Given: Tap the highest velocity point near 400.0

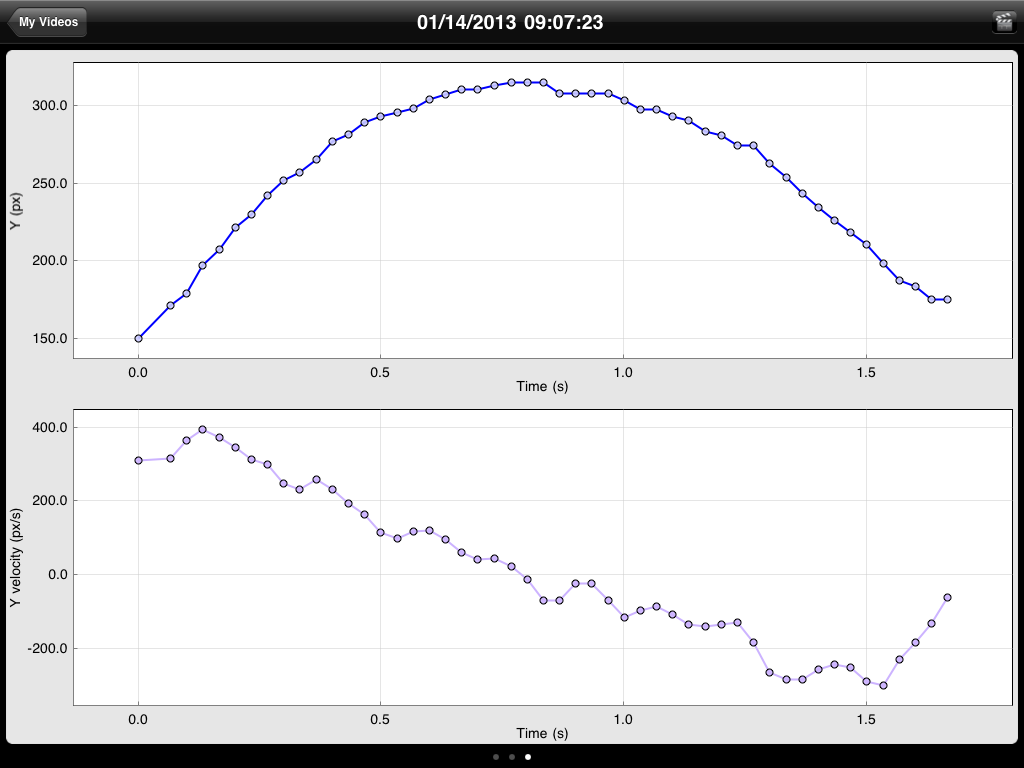Looking at the screenshot, I should pyautogui.click(x=202, y=430).
